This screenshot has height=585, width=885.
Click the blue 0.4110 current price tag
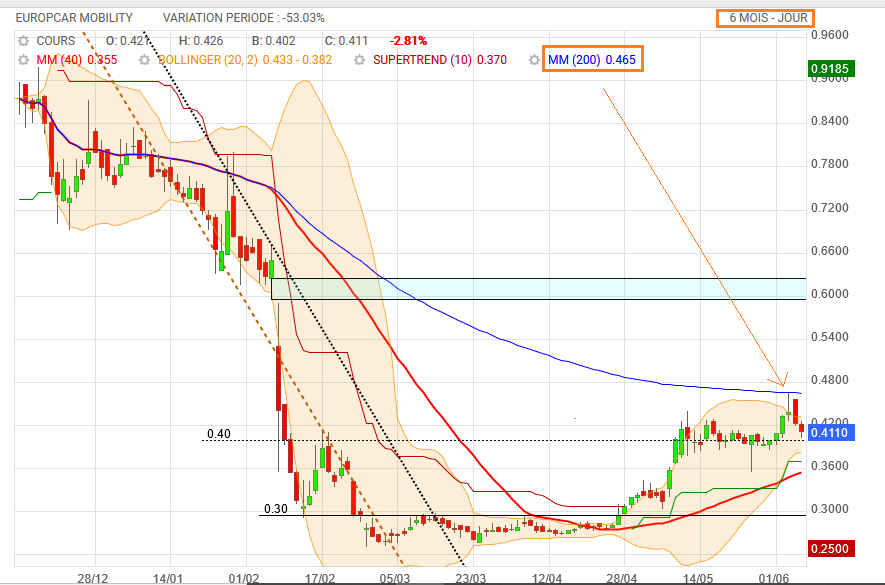click(829, 433)
